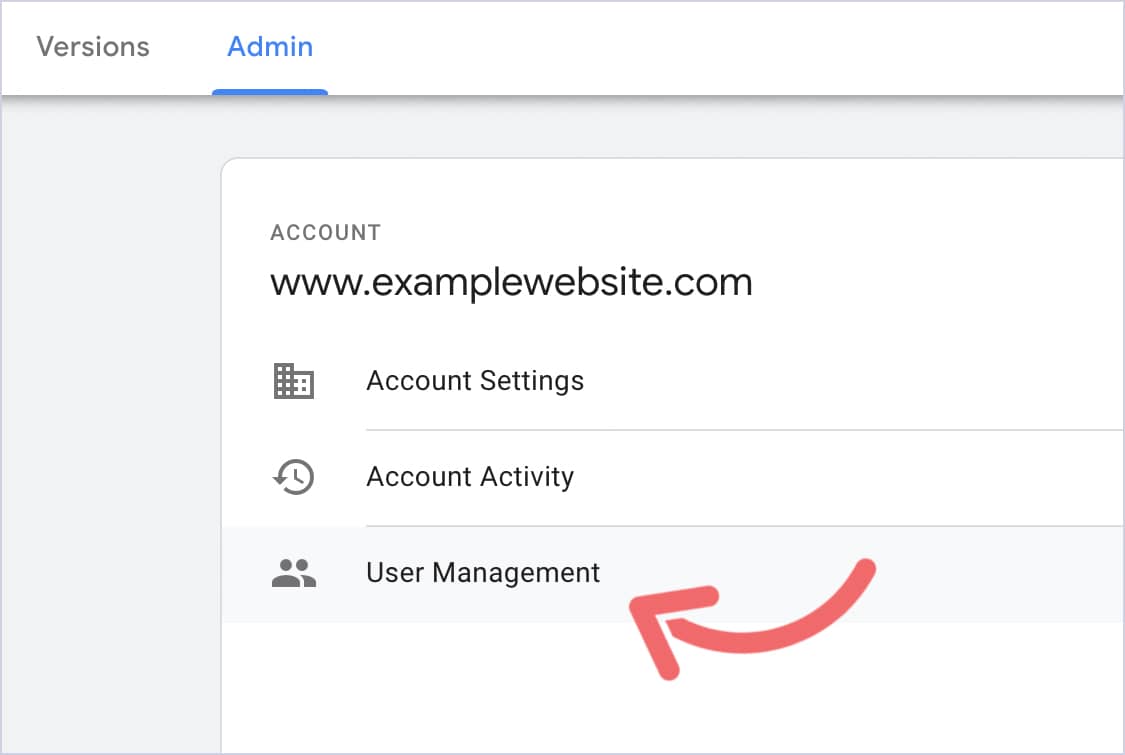Select the Admin tab
1125x755 pixels.
[x=270, y=47]
